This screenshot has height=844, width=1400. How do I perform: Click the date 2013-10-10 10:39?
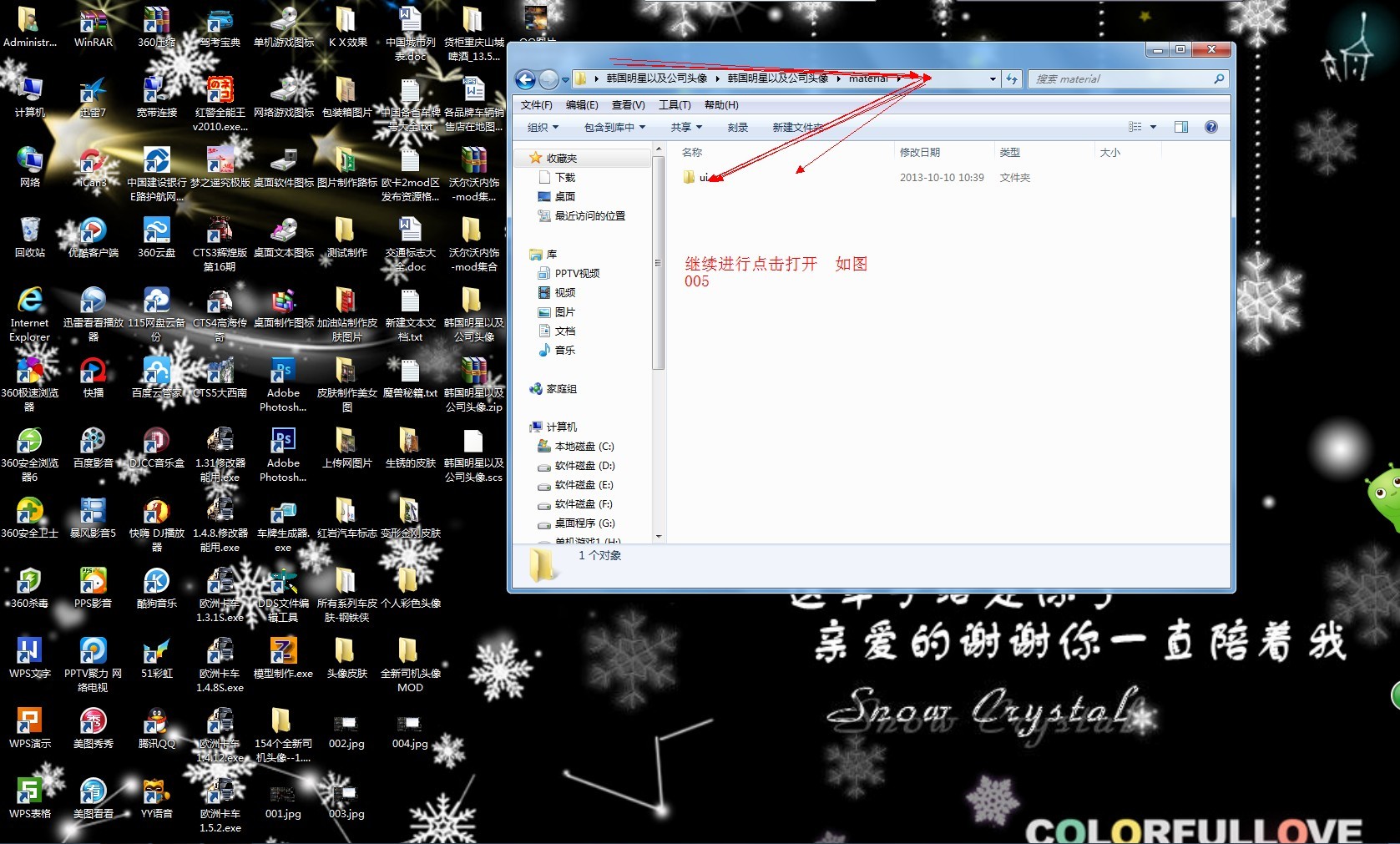pos(942,178)
